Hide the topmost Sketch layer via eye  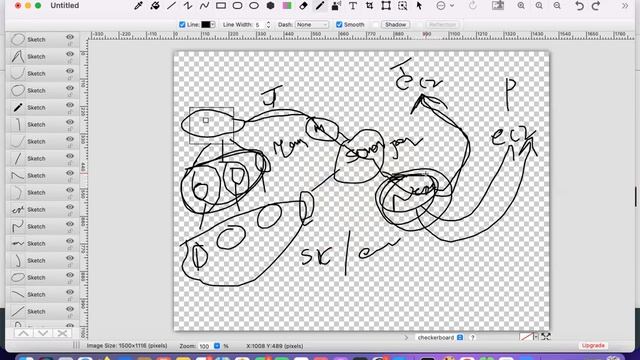(70, 37)
